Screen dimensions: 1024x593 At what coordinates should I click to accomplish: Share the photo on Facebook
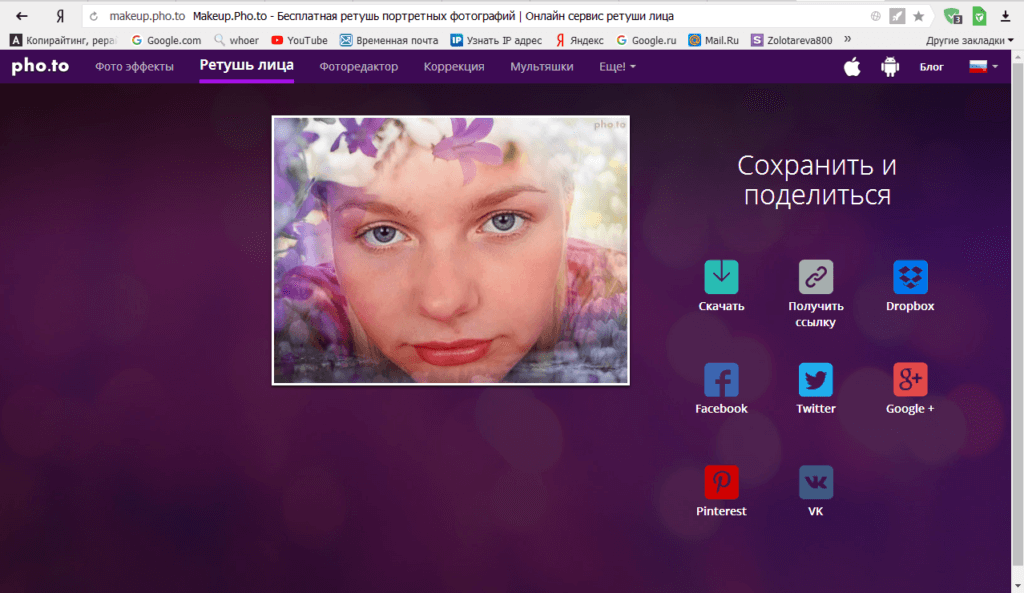coord(721,379)
